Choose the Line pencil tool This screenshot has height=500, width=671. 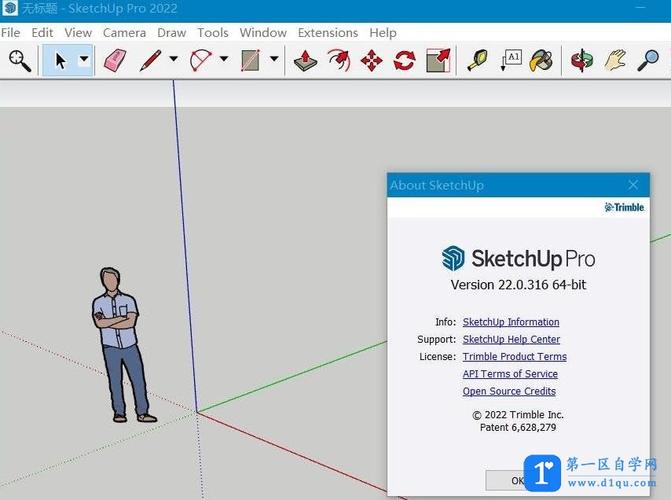(x=150, y=60)
